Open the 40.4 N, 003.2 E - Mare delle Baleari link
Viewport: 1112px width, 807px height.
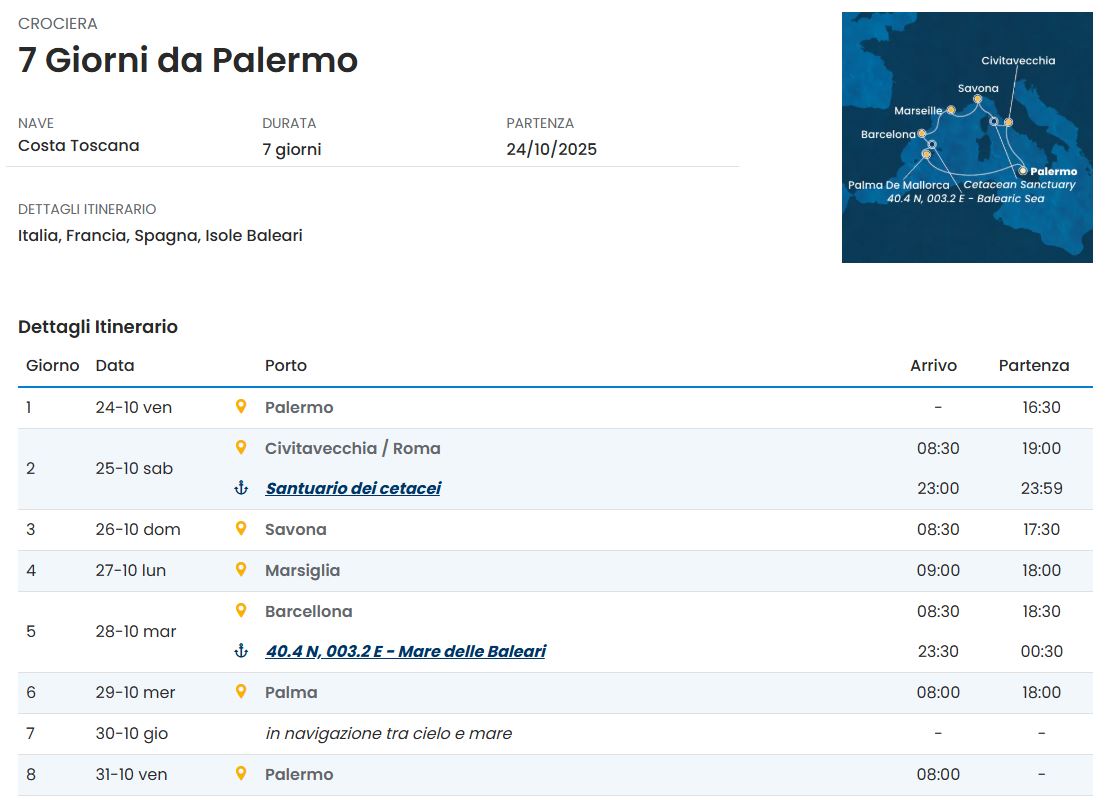(406, 651)
